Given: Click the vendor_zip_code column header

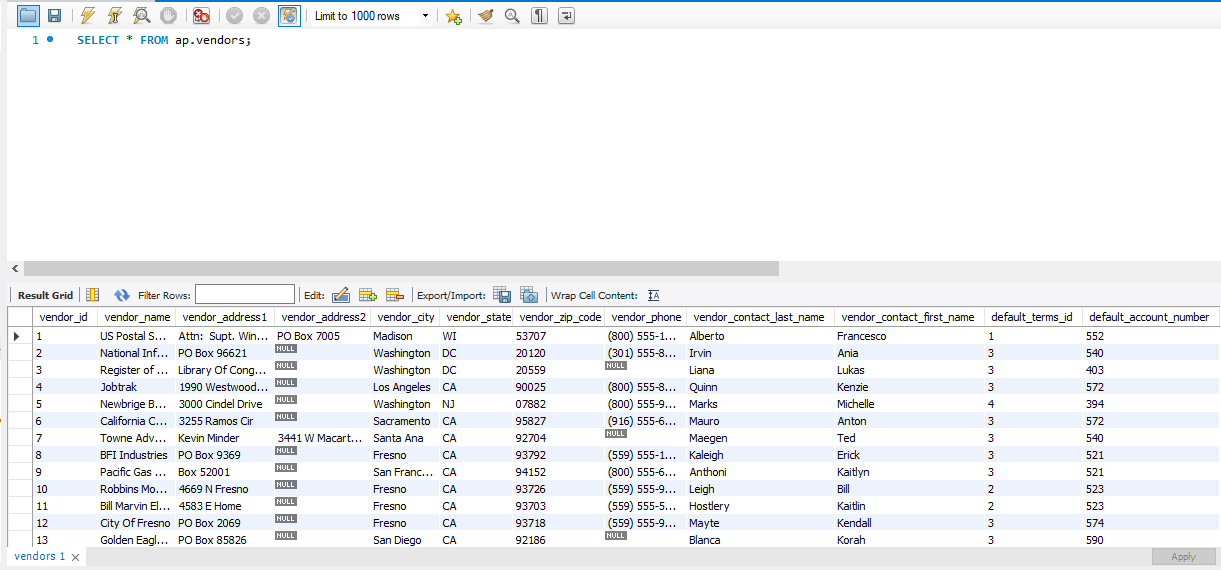Looking at the screenshot, I should tap(559, 317).
